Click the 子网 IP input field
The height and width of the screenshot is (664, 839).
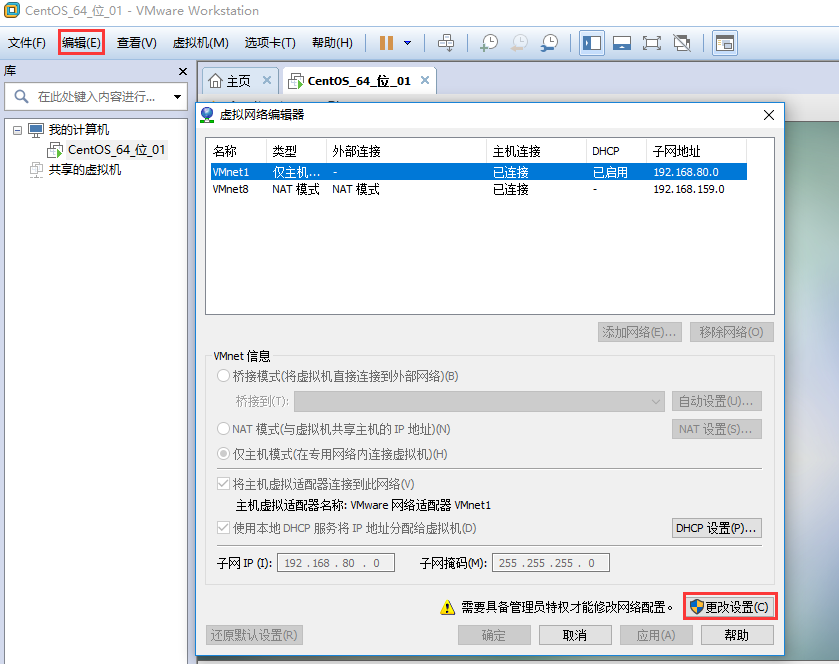[x=335, y=563]
